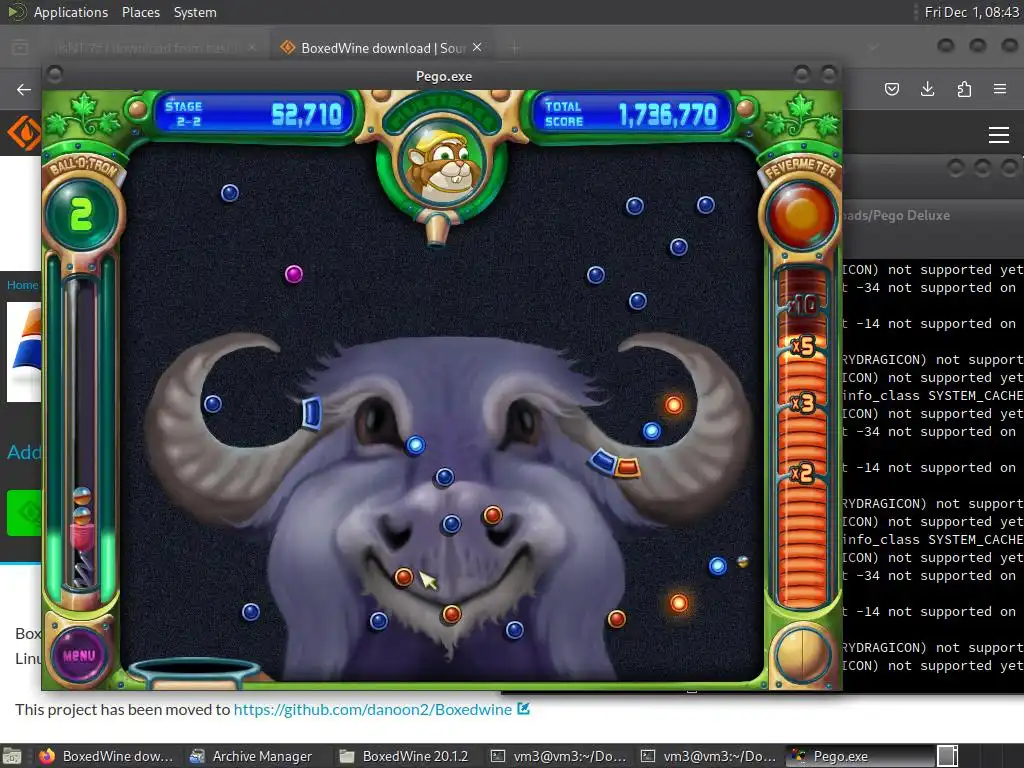Click the lit blue peg near yak's left eye
This screenshot has height=768, width=1024.
click(x=415, y=445)
